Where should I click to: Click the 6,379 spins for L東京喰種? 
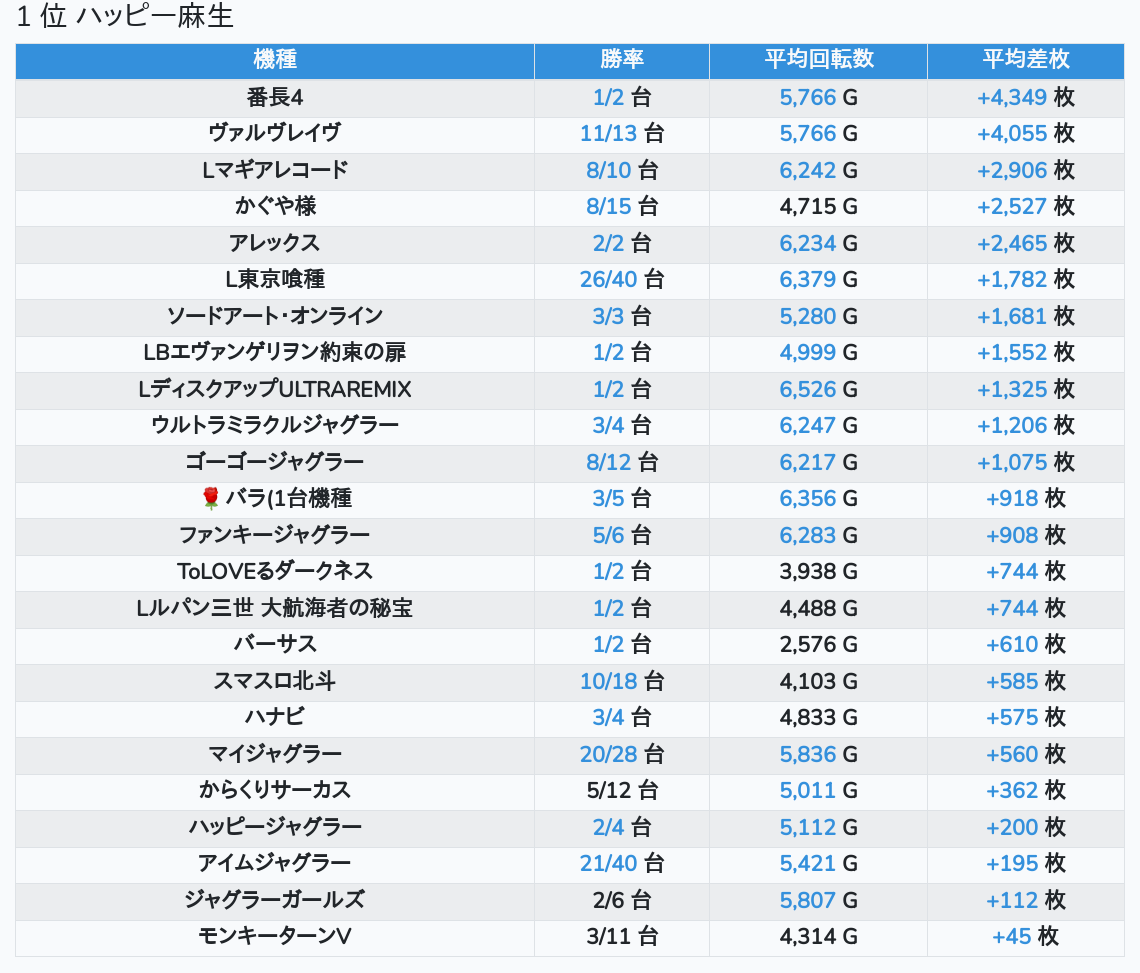[x=807, y=279]
